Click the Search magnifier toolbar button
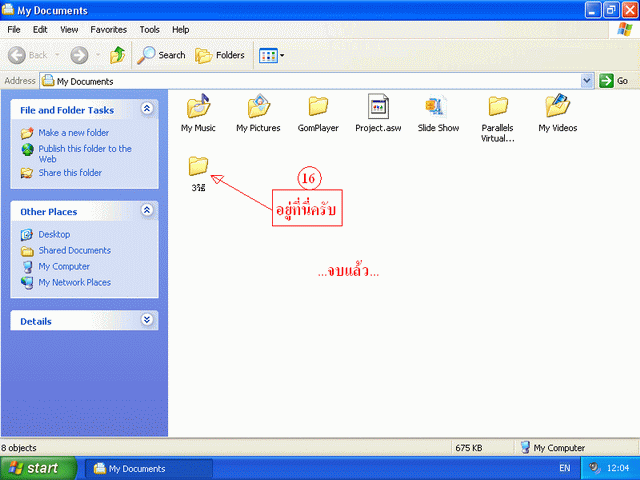Viewport: 640px width, 480px height. [x=161, y=55]
